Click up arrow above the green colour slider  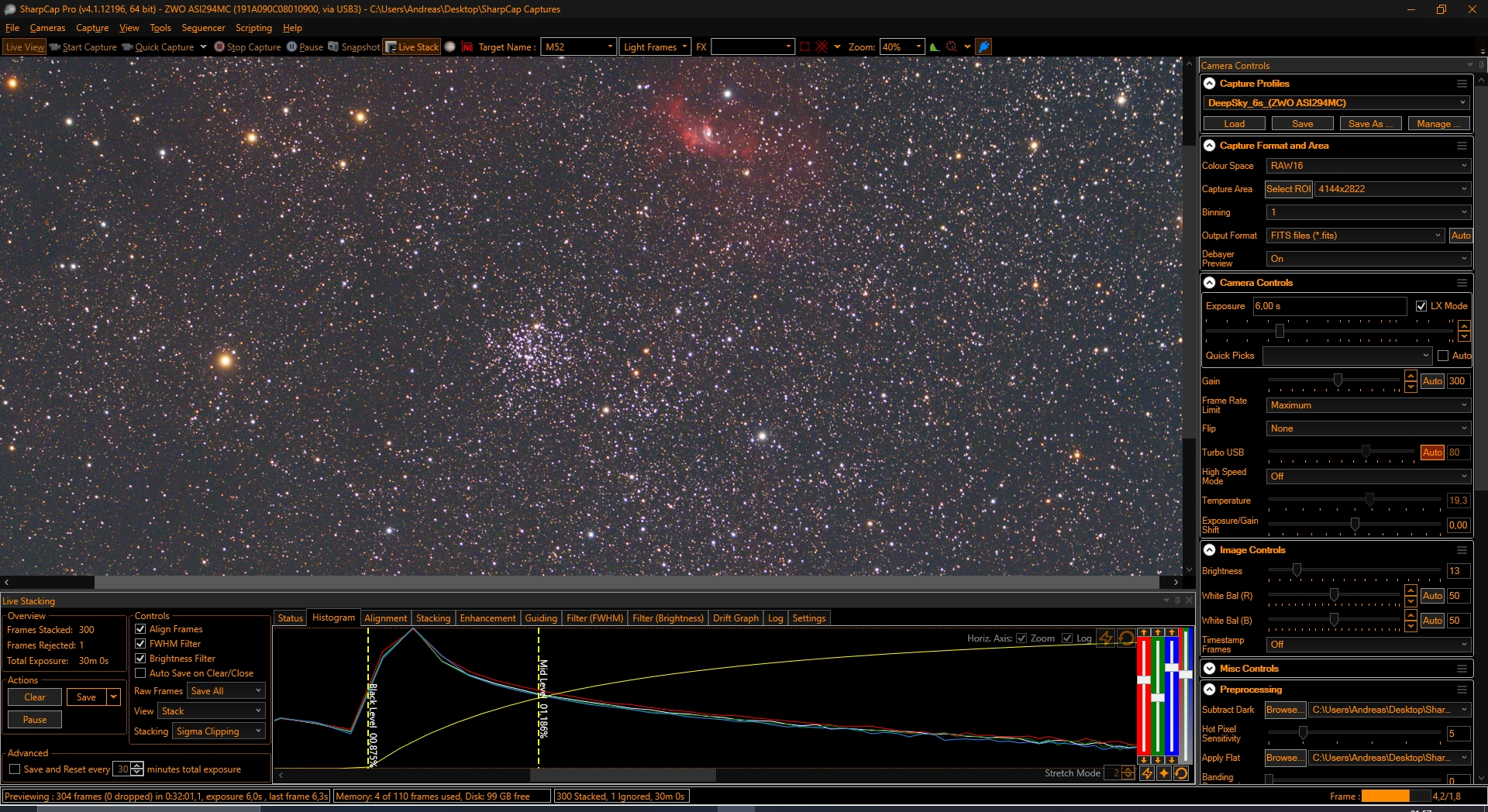pos(1158,633)
